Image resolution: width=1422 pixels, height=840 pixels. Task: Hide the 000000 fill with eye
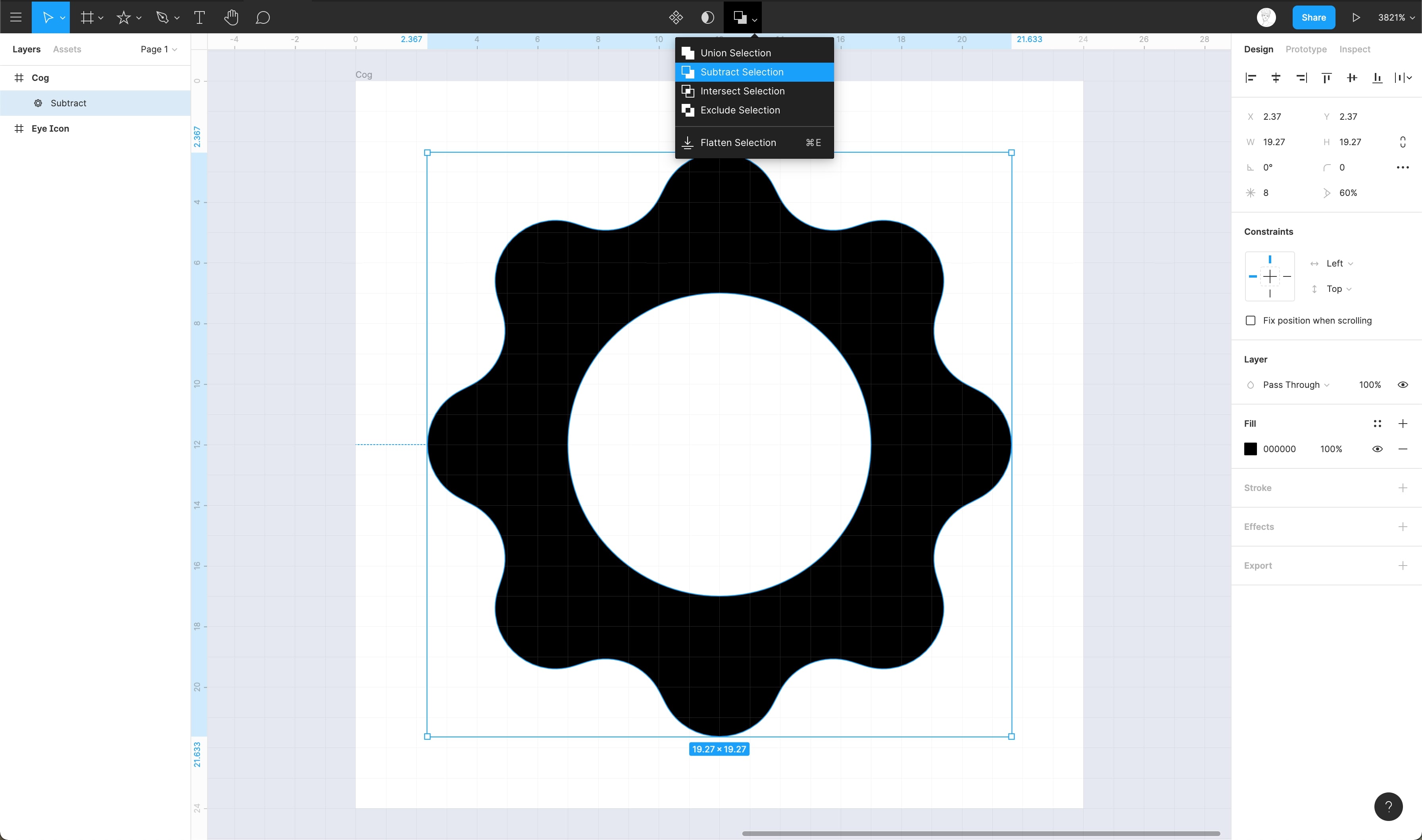tap(1377, 449)
